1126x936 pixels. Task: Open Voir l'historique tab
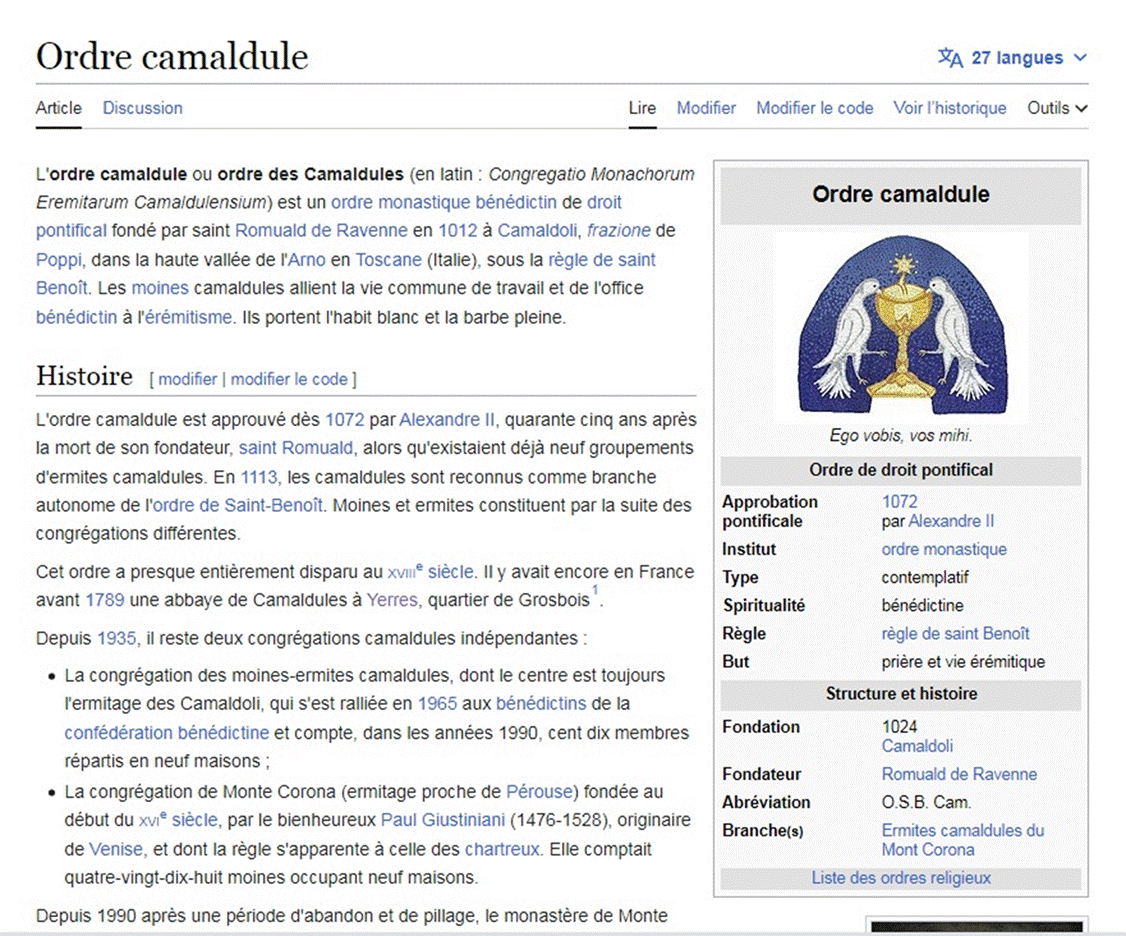click(x=949, y=108)
